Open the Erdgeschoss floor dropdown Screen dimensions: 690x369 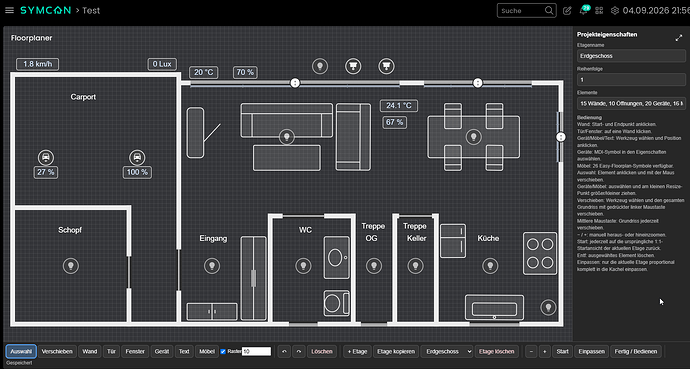447,351
